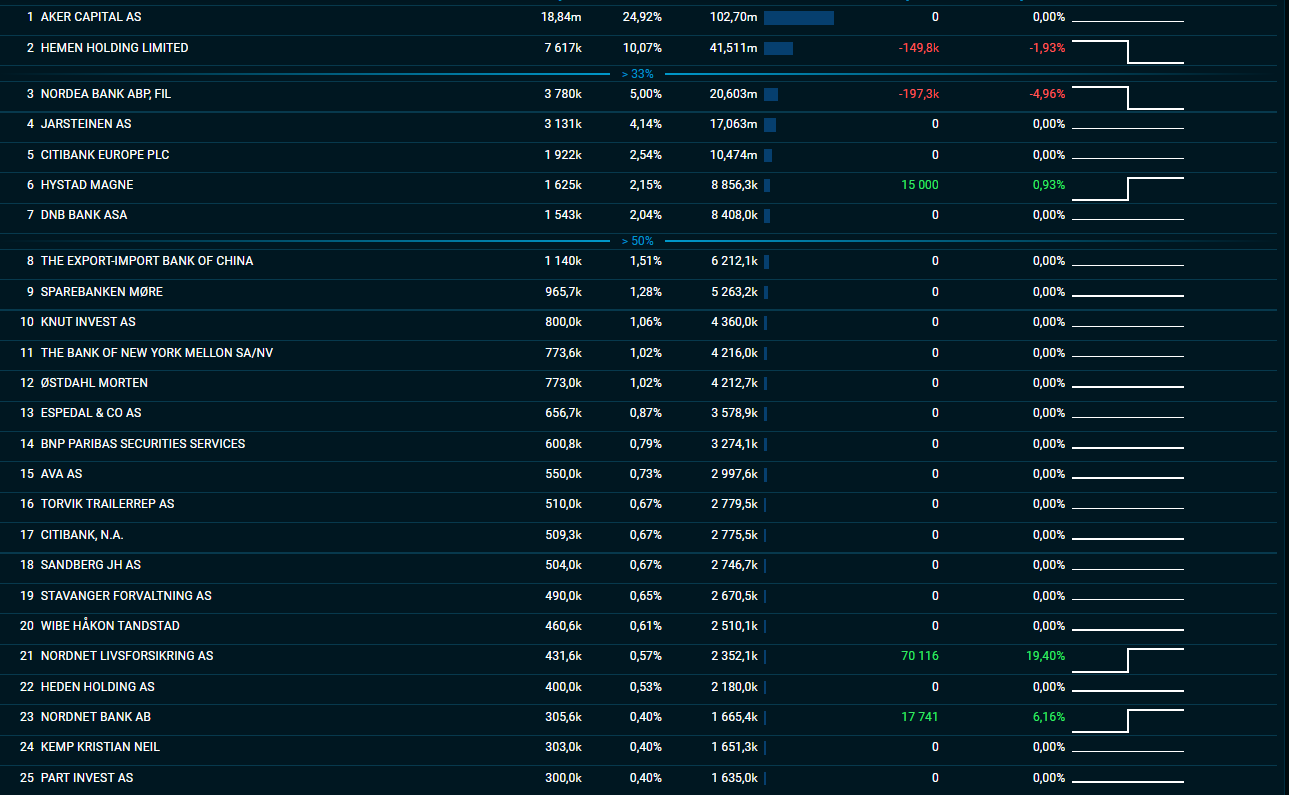Click the 19,40% change percentage
1289x795 pixels.
click(x=1046, y=656)
